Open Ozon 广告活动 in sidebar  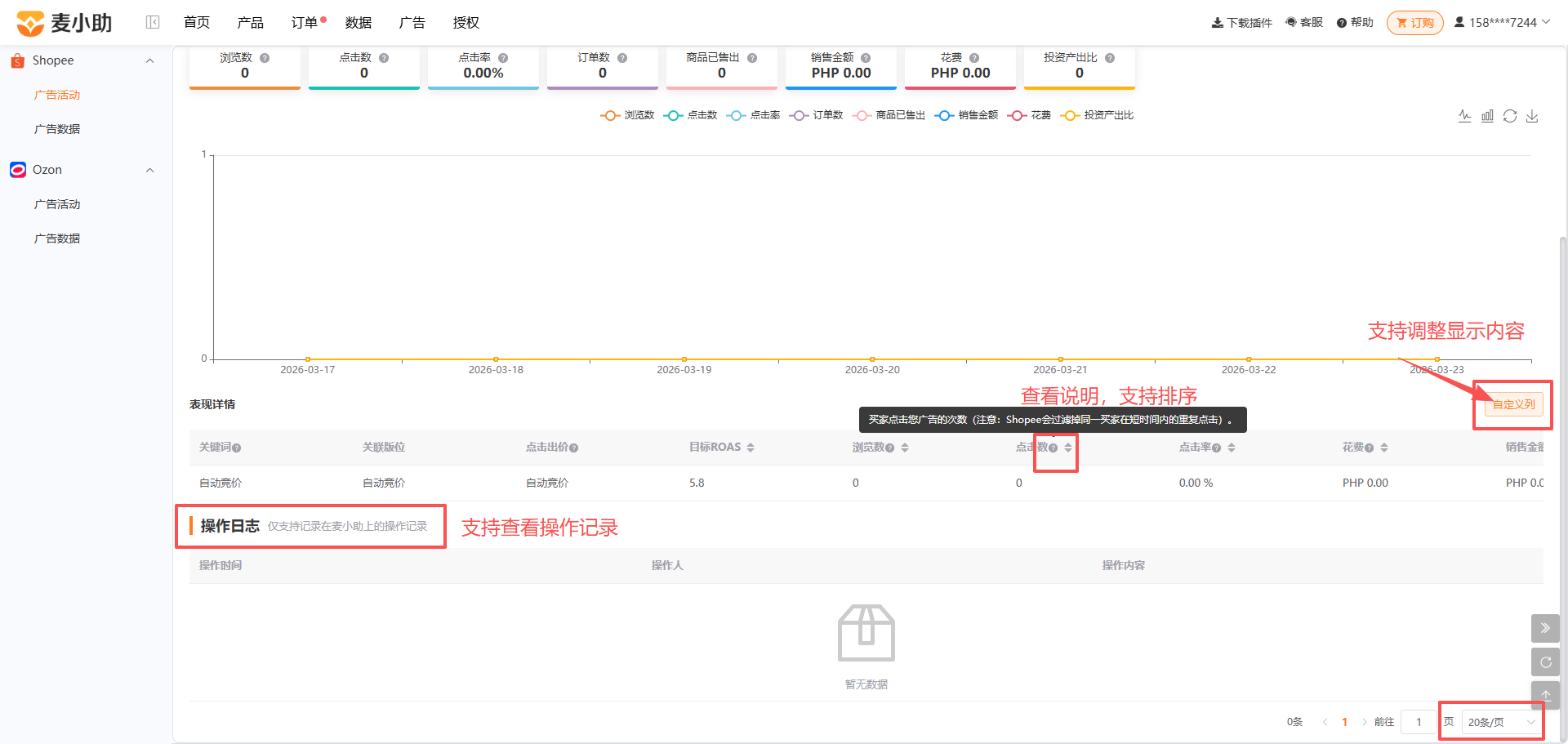click(57, 204)
